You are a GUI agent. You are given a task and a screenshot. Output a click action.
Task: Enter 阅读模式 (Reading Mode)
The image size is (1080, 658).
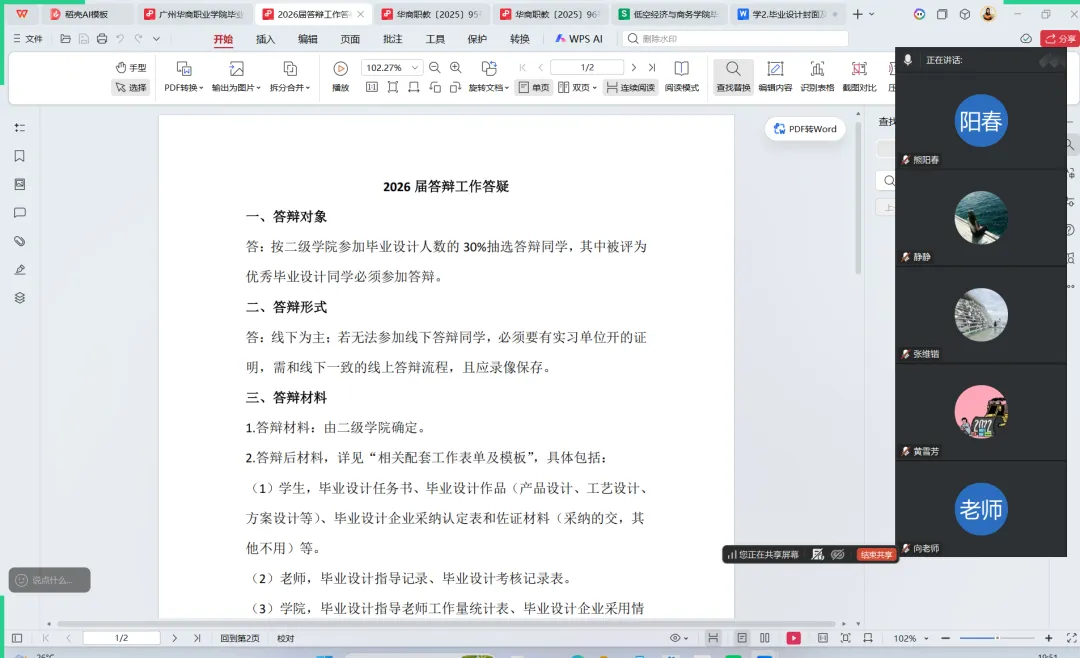pos(682,87)
